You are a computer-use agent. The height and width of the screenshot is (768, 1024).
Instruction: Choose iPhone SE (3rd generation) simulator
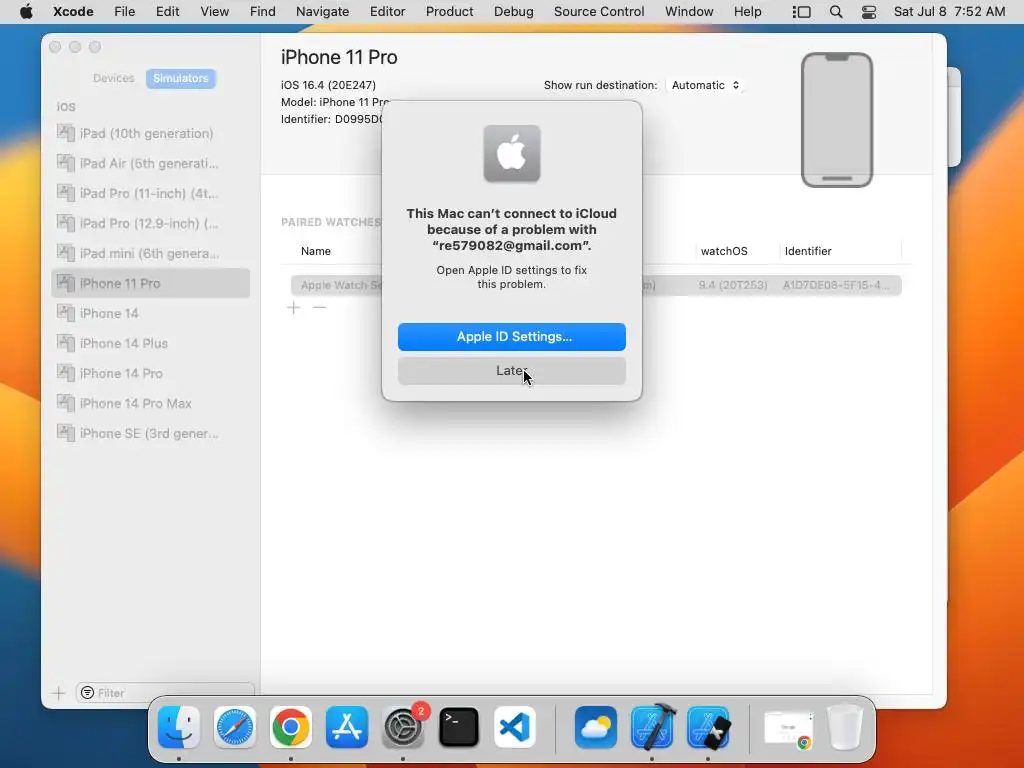150,434
